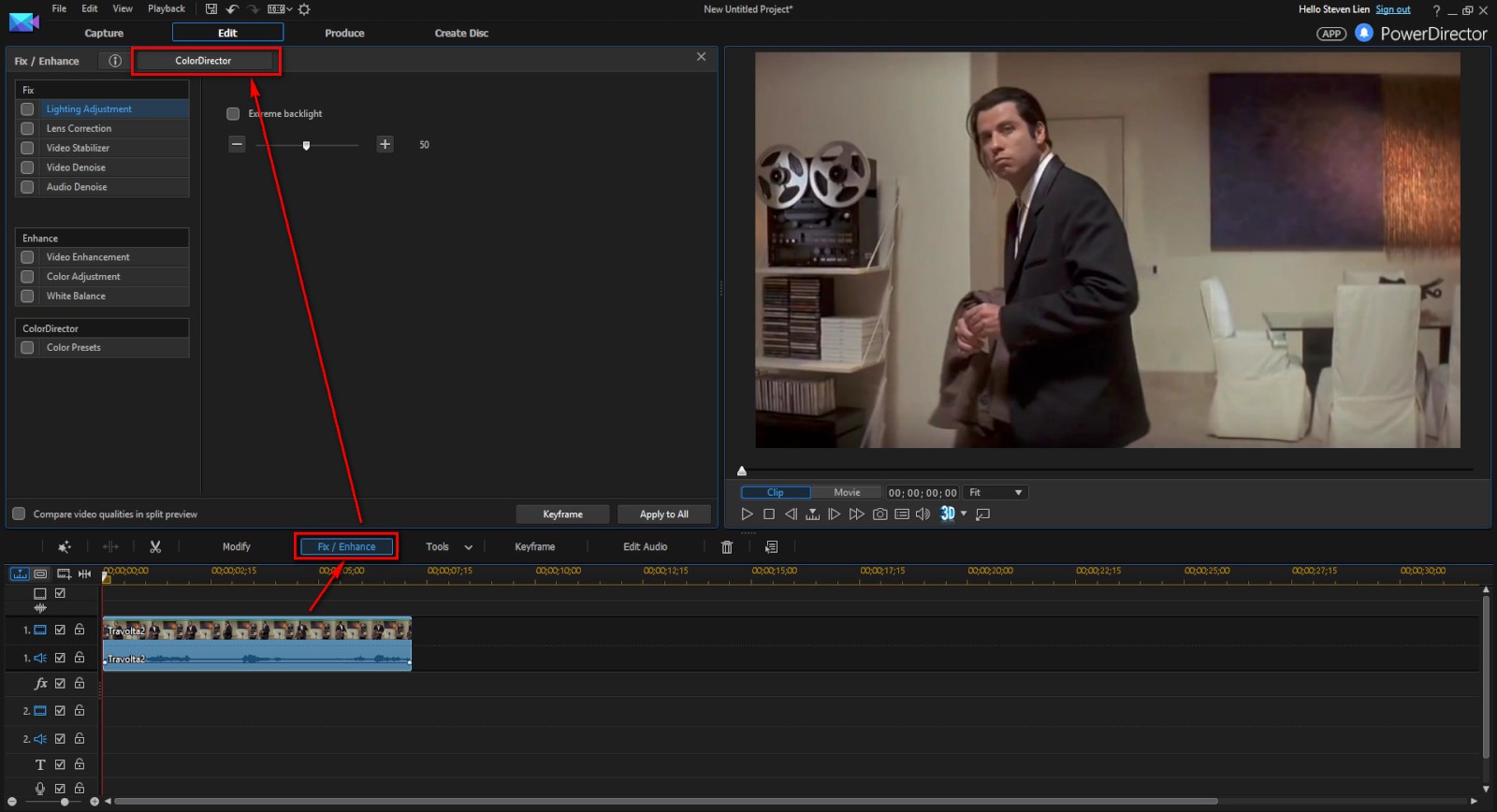Enable the Audio Denoise checkbox
Screen dimensions: 1497x812
(27, 187)
